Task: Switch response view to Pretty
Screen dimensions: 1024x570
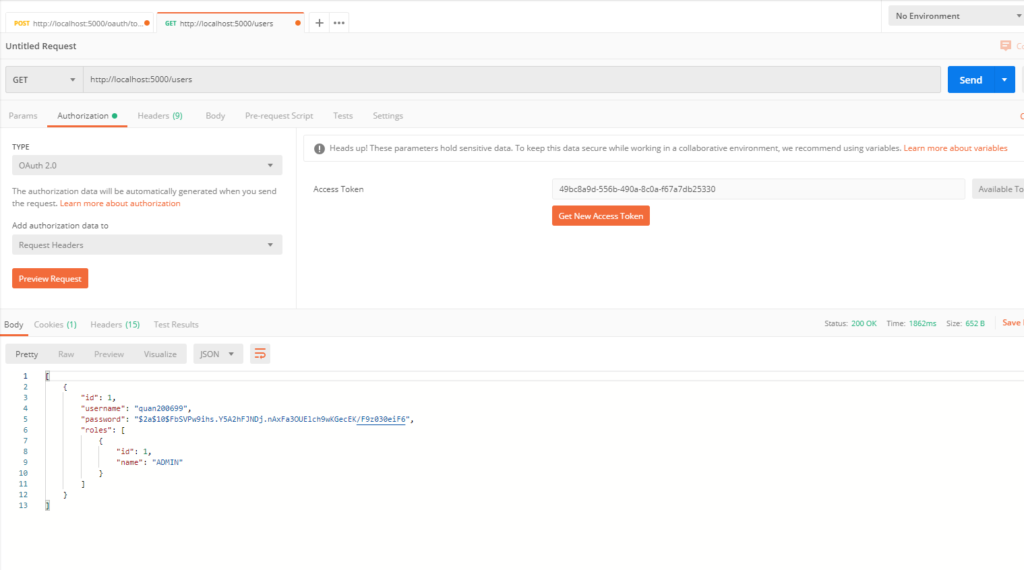Action: point(27,354)
